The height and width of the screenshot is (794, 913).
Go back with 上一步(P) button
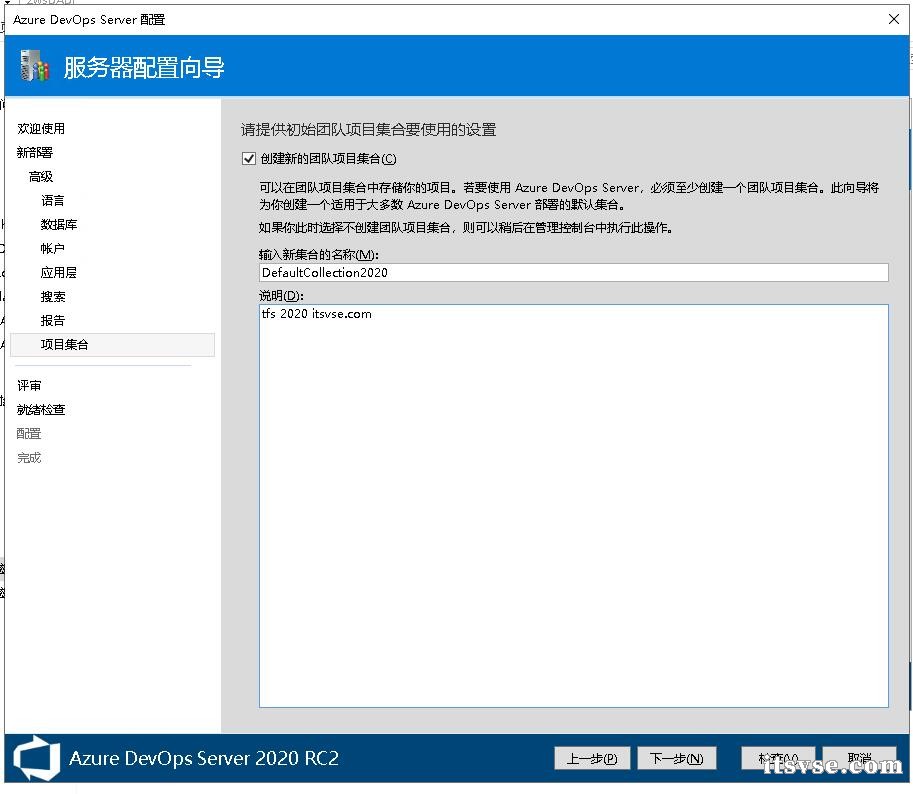(x=592, y=758)
